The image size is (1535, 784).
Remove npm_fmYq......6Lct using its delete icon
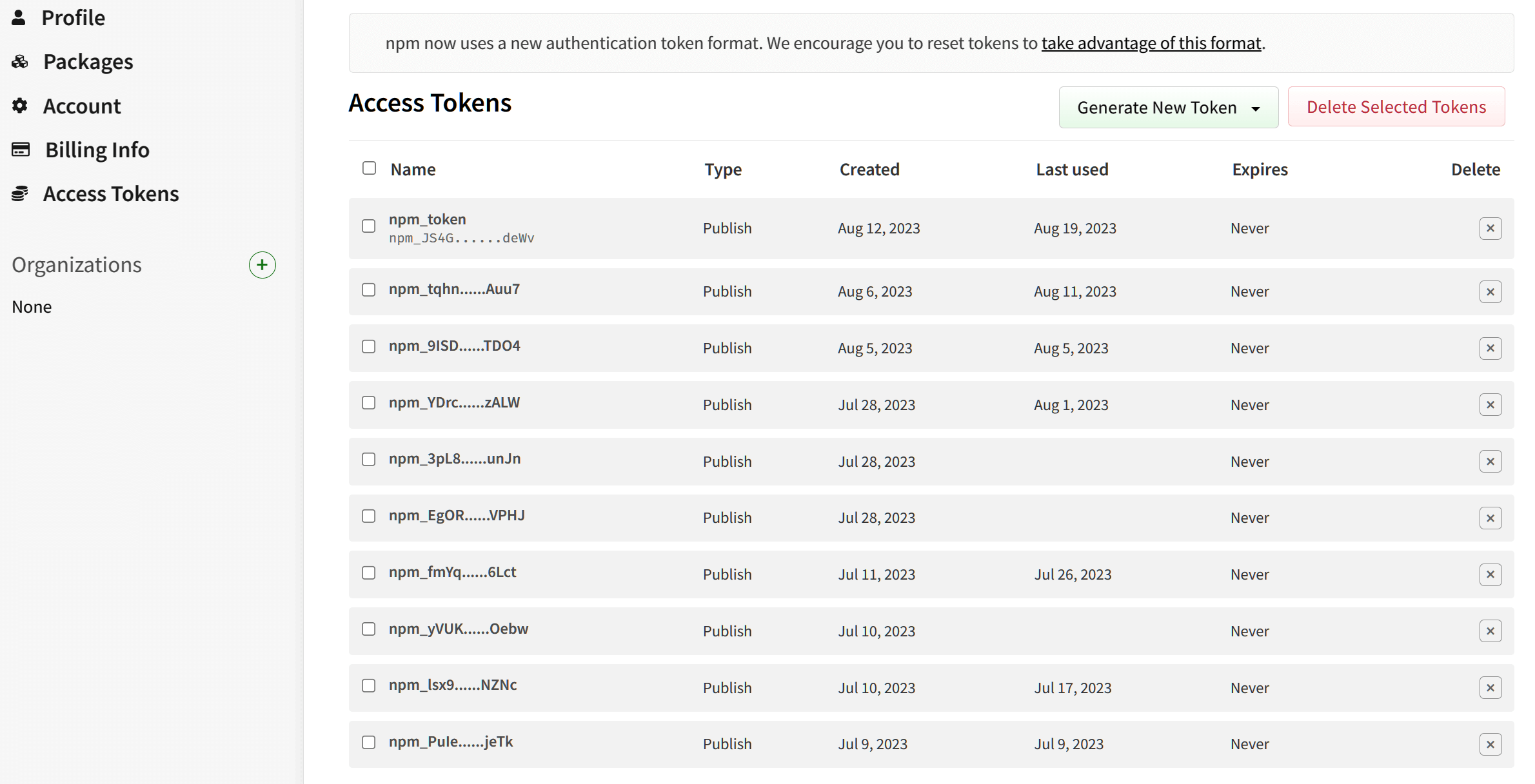1490,574
